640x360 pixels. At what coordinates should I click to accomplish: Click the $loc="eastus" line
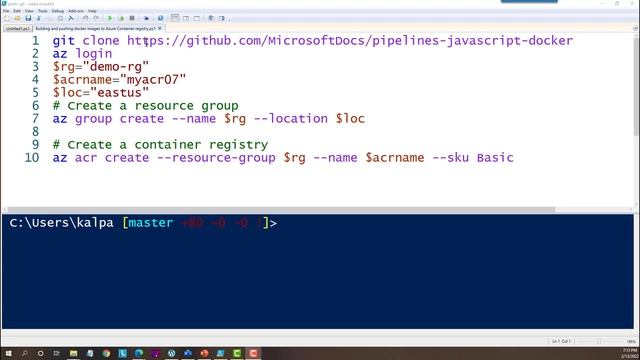point(100,93)
